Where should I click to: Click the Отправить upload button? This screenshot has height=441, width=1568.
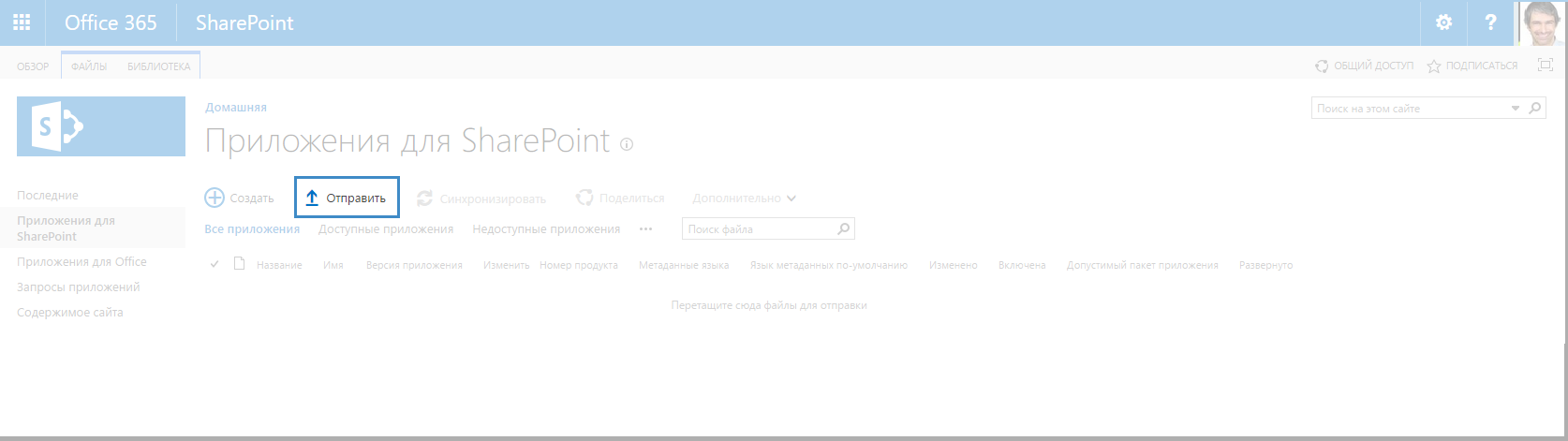point(347,198)
